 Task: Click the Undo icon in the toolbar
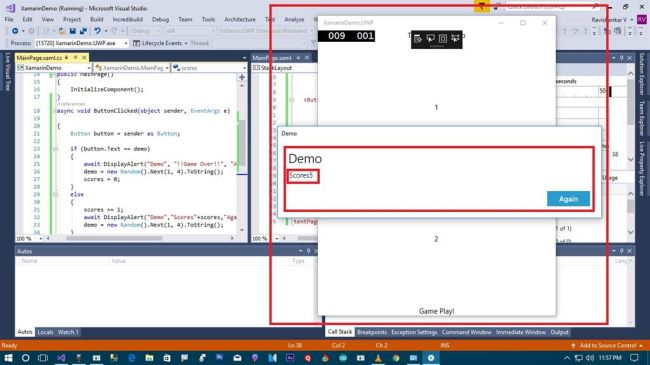coord(97,31)
